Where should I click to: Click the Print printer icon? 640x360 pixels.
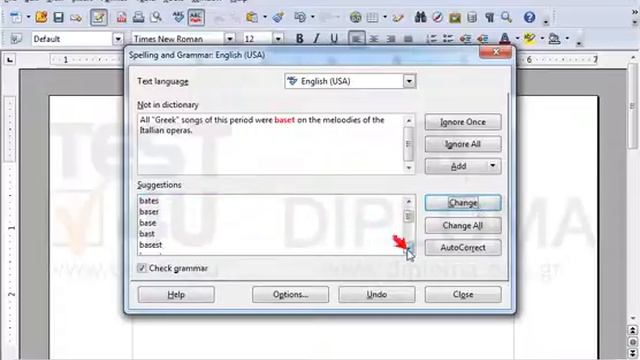pos(138,17)
